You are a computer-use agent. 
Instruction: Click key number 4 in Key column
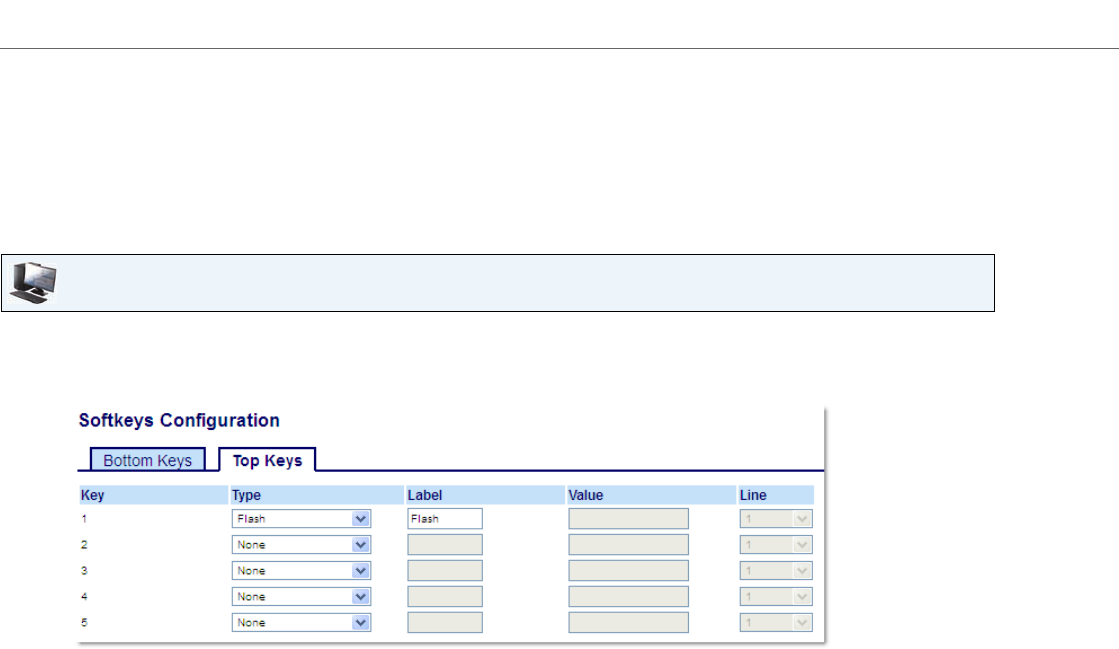(84, 596)
